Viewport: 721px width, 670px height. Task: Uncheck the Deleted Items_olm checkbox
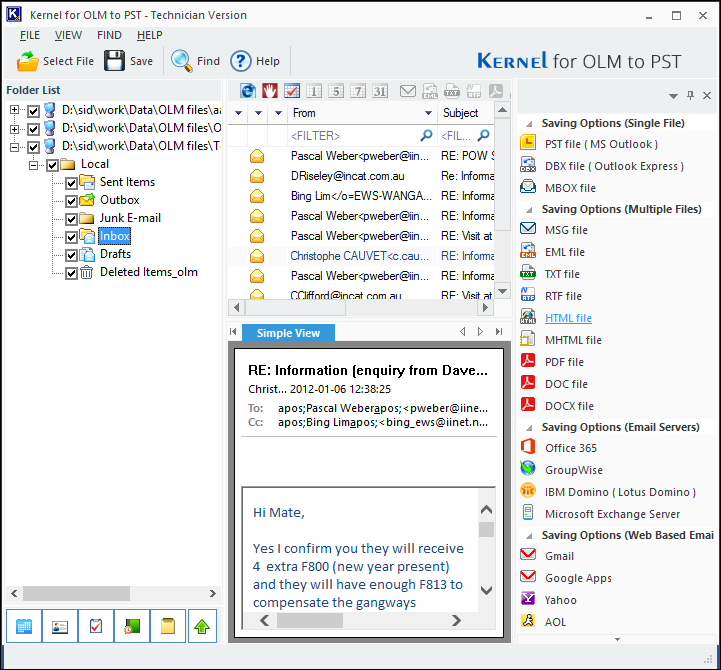click(x=71, y=273)
